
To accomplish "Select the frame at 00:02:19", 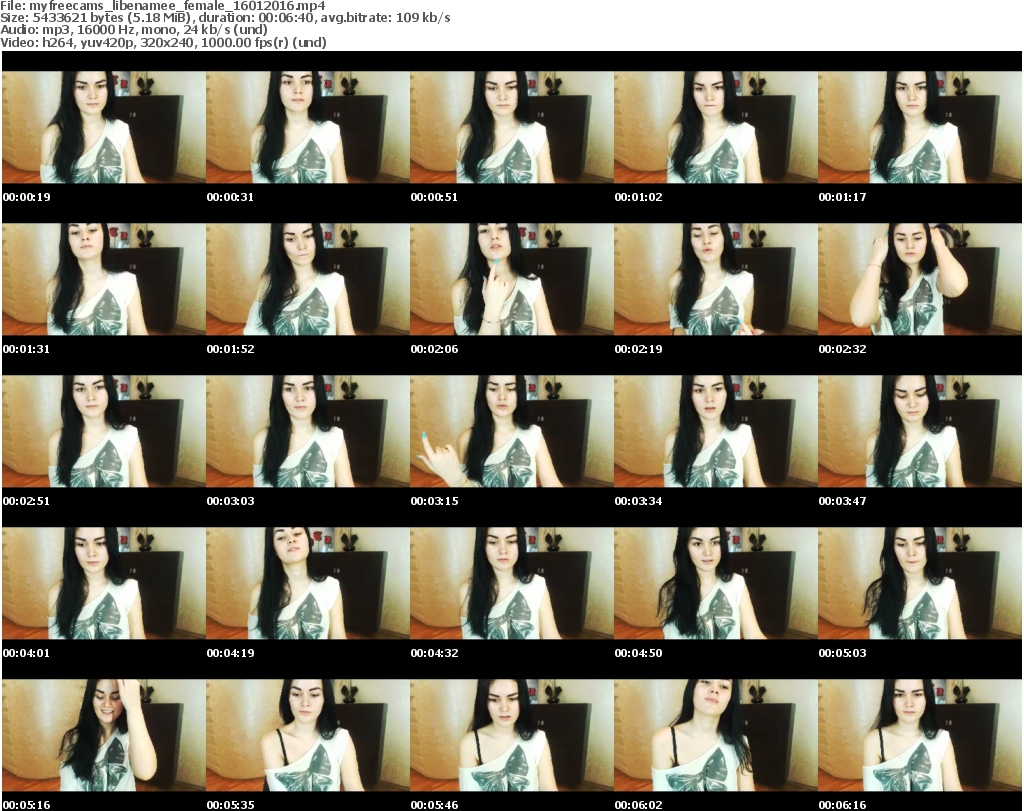I will (x=716, y=279).
